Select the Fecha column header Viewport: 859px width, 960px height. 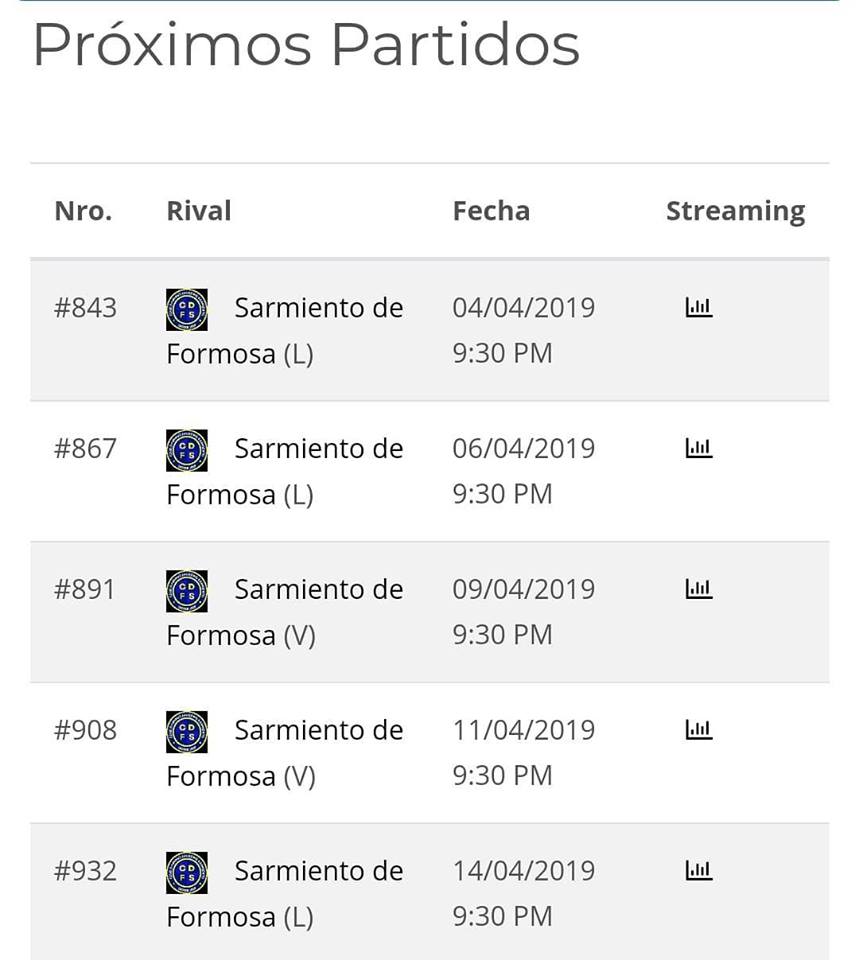tap(491, 211)
